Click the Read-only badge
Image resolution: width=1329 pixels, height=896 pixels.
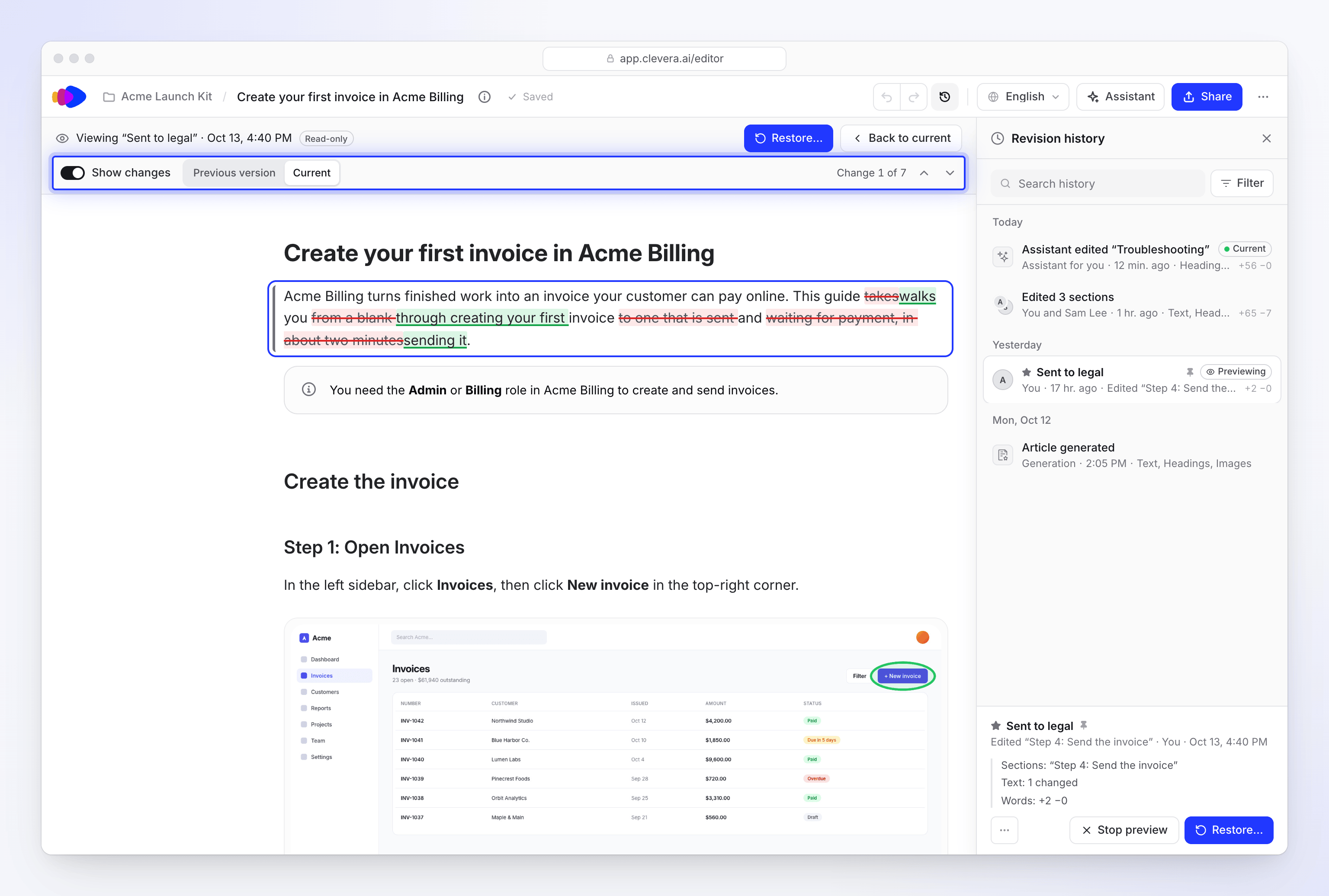326,138
